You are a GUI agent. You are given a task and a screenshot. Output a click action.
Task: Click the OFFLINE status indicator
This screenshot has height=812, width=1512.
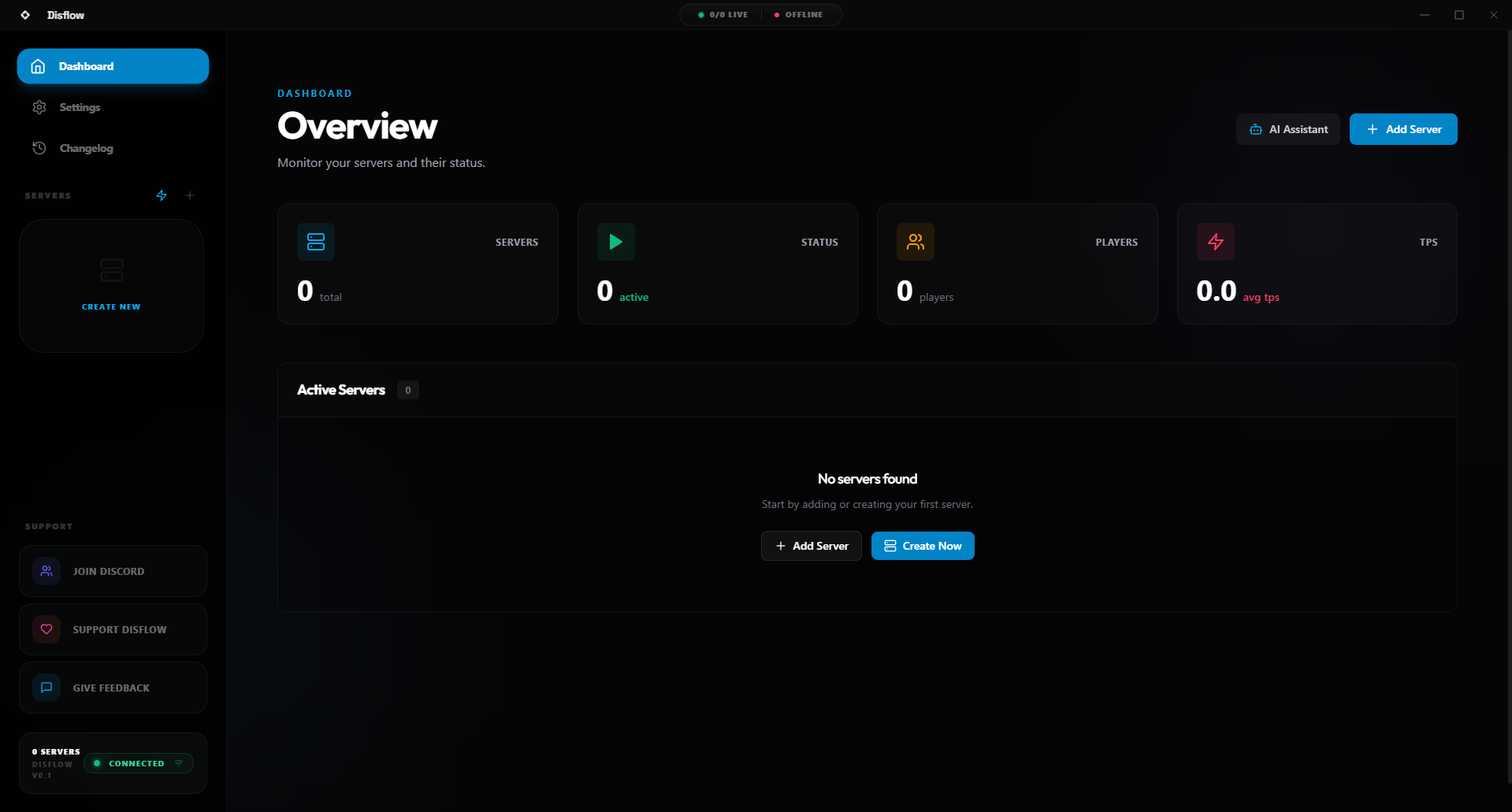coord(800,14)
